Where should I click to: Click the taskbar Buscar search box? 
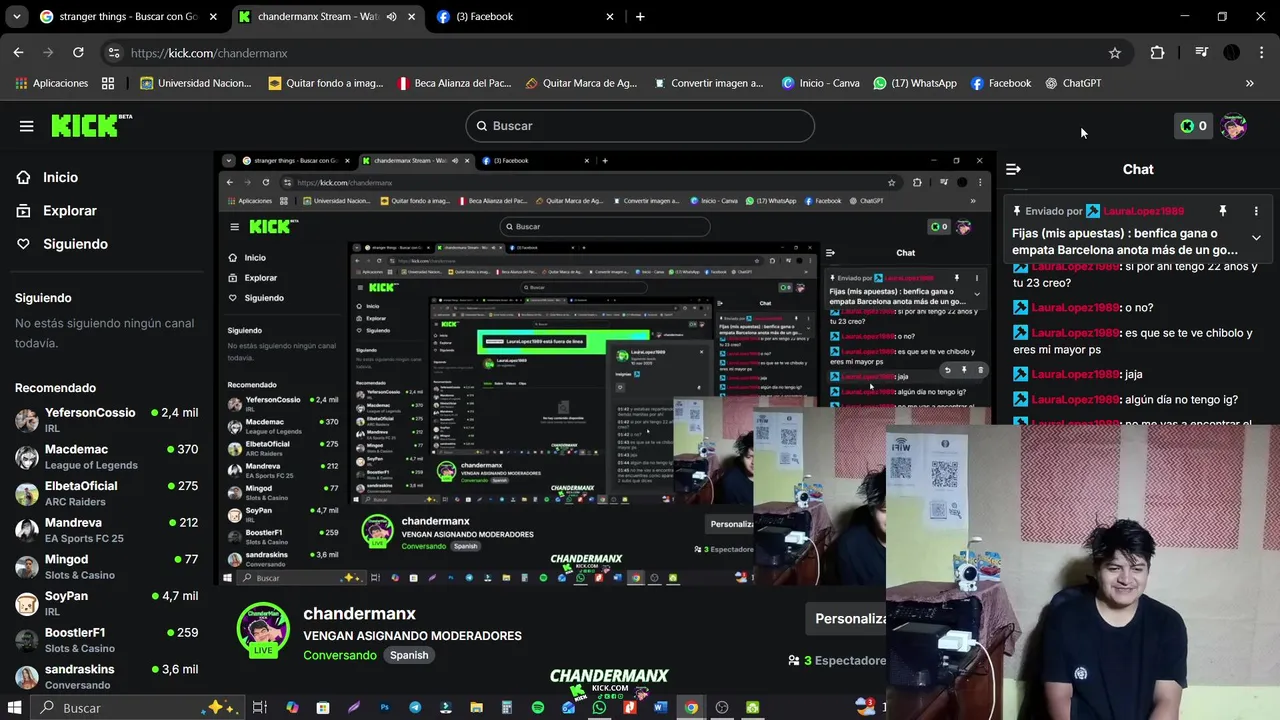coord(135,707)
